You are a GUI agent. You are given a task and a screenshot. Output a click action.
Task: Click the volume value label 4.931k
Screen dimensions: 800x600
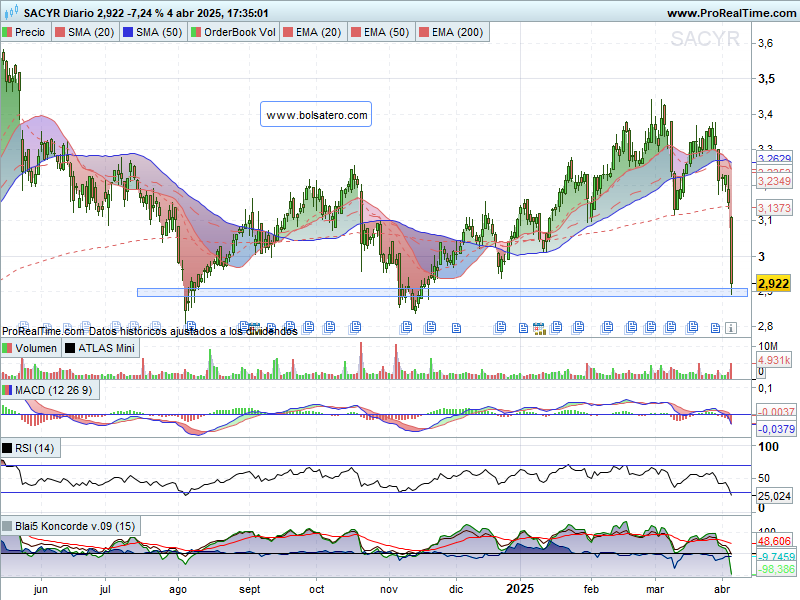tap(773, 360)
